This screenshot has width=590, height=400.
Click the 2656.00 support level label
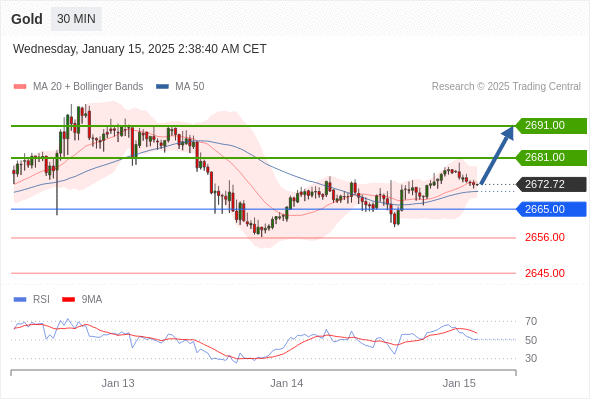(x=545, y=237)
